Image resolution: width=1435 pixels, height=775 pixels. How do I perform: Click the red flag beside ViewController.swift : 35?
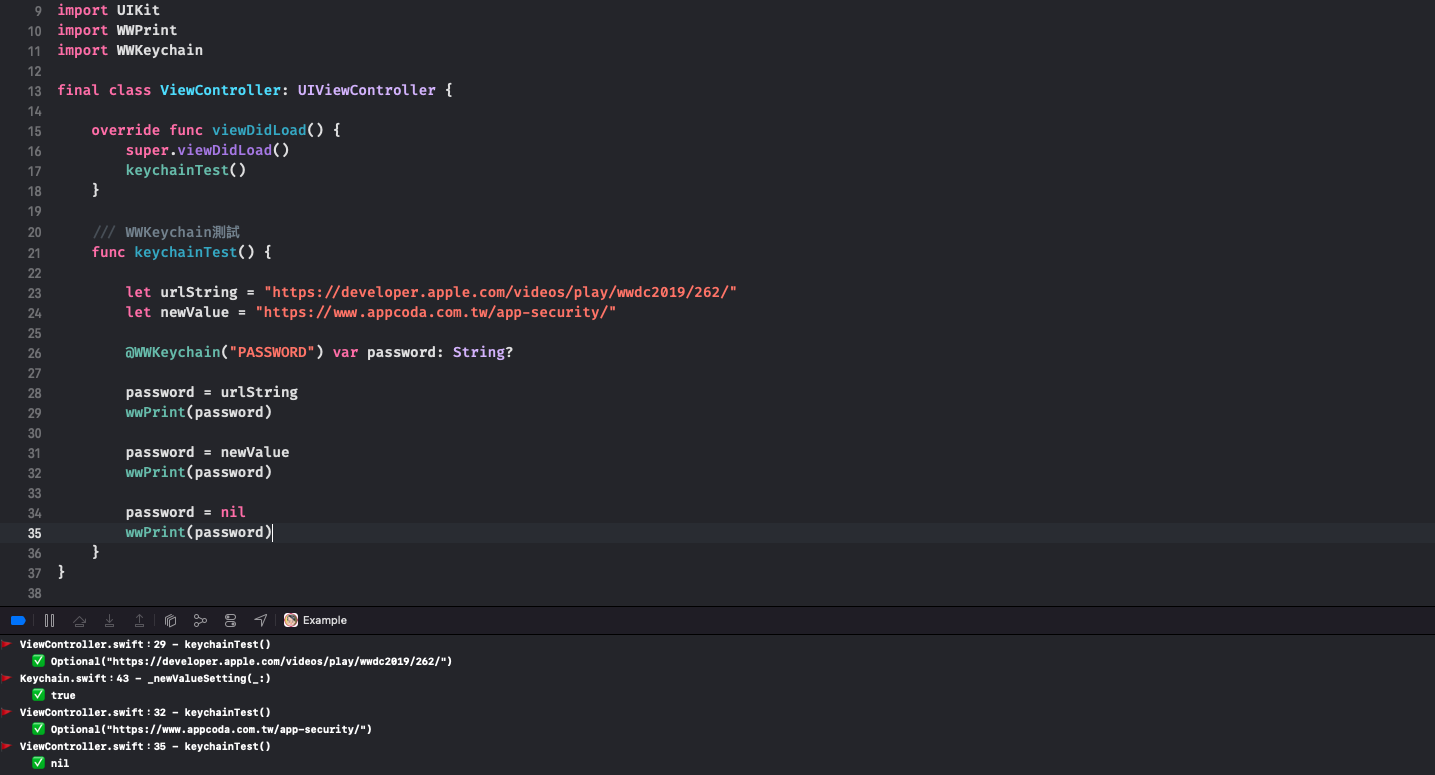6,746
